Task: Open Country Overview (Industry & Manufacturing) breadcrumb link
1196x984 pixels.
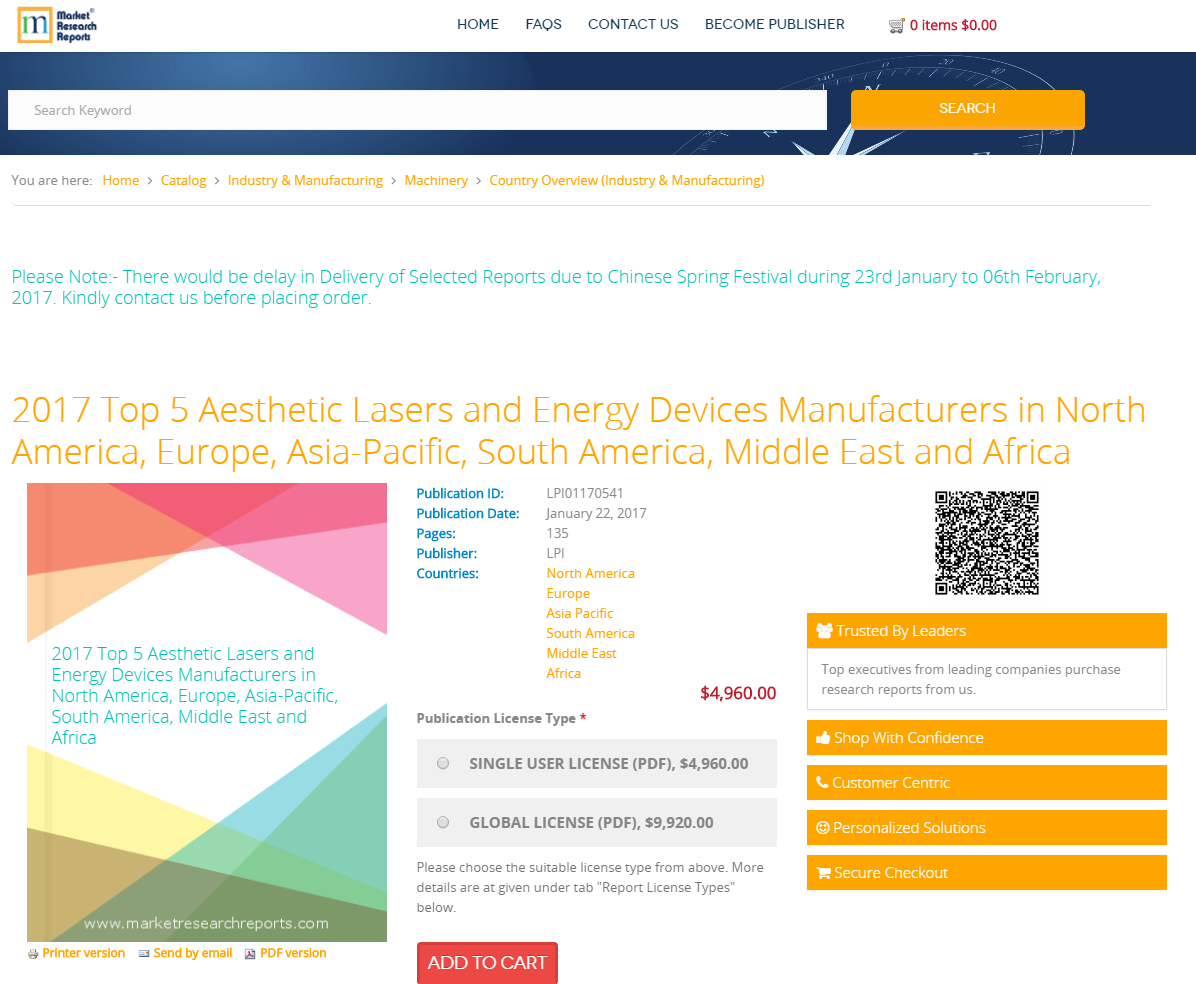Action: tap(627, 181)
